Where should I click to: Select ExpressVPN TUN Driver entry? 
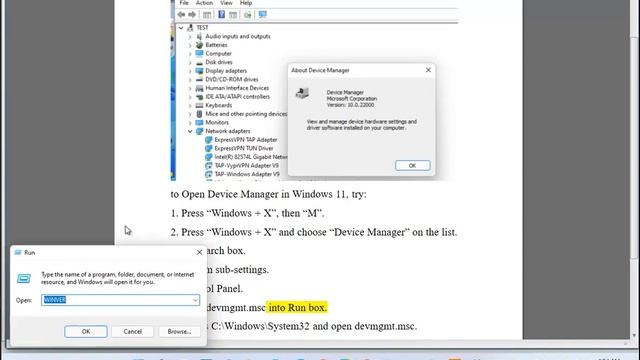[244, 148]
